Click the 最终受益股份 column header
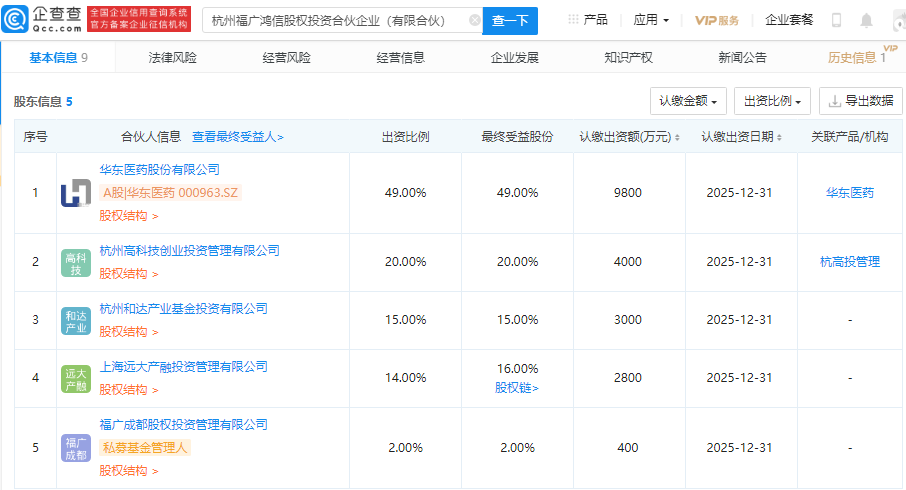This screenshot has width=906, height=490. [x=517, y=137]
